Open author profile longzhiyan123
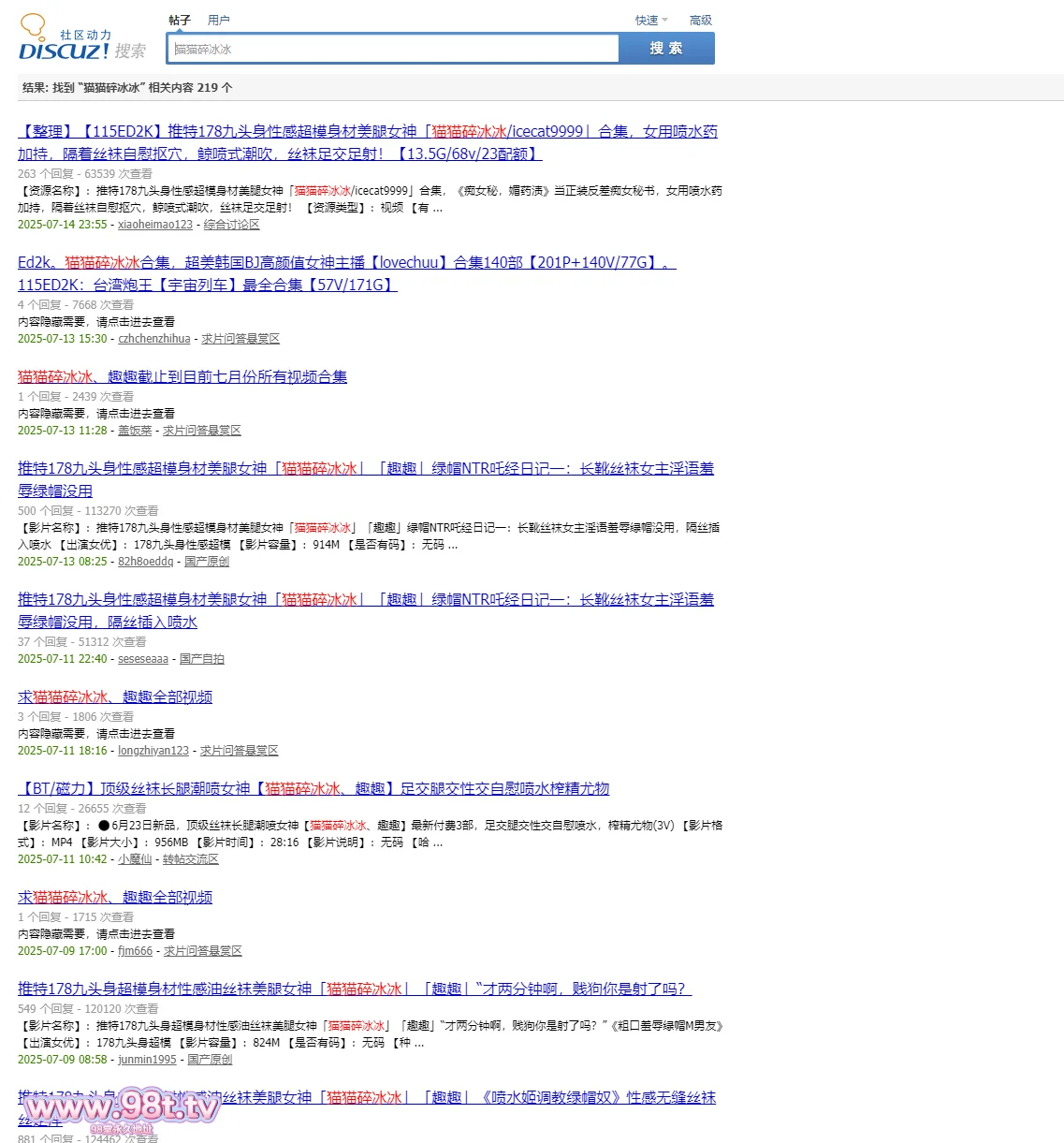The width and height of the screenshot is (1064, 1143). [x=153, y=751]
